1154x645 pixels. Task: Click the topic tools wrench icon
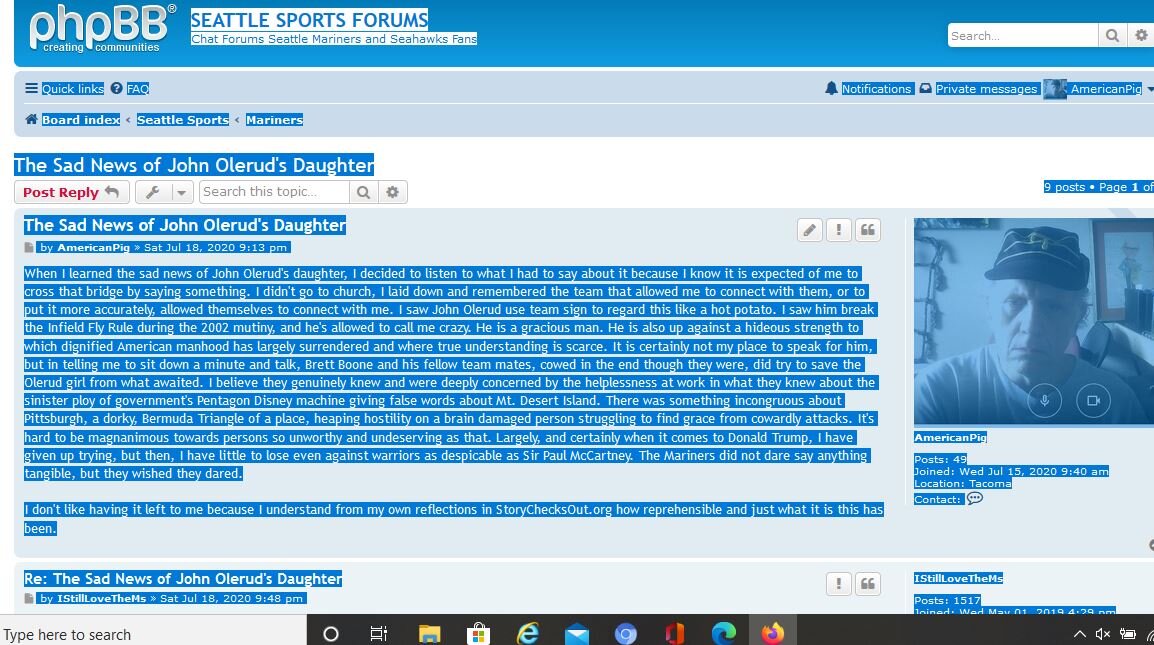coord(153,192)
